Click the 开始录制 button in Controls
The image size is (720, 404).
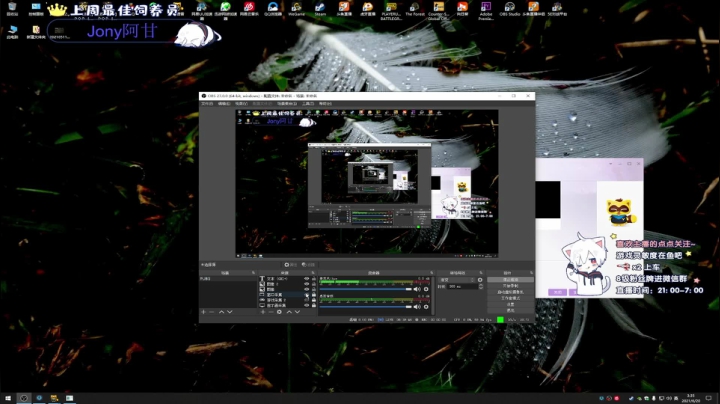510,285
